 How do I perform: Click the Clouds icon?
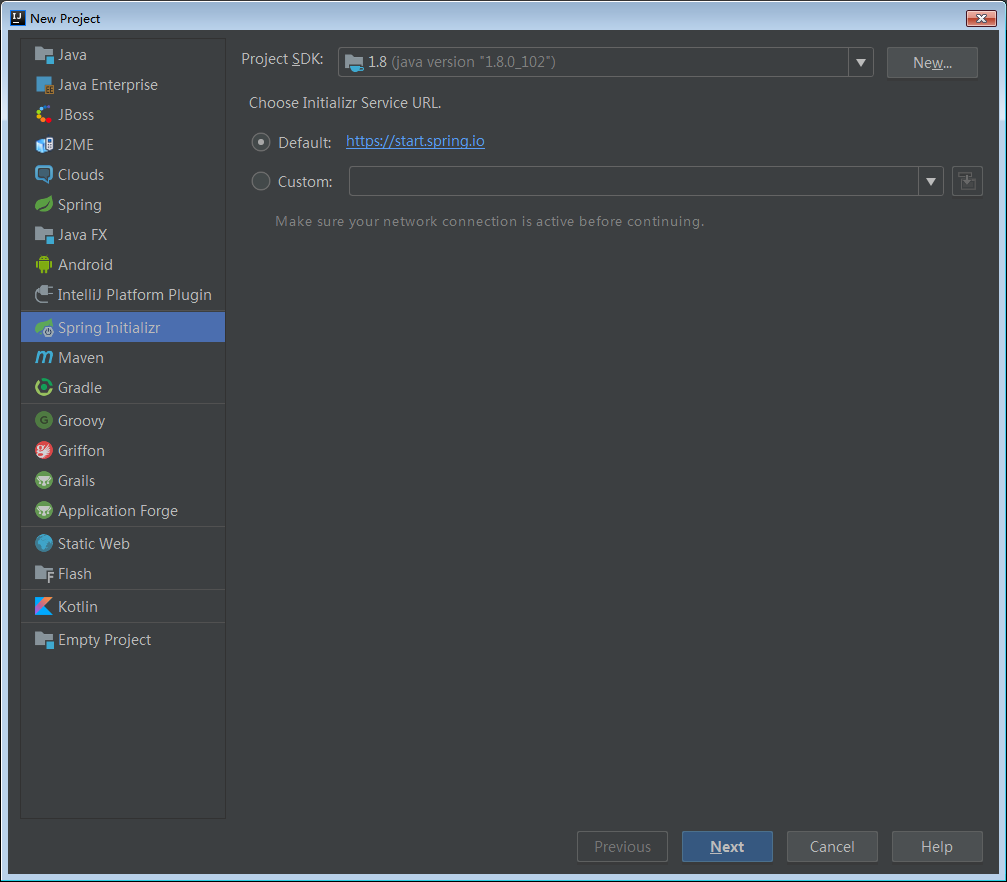point(44,175)
